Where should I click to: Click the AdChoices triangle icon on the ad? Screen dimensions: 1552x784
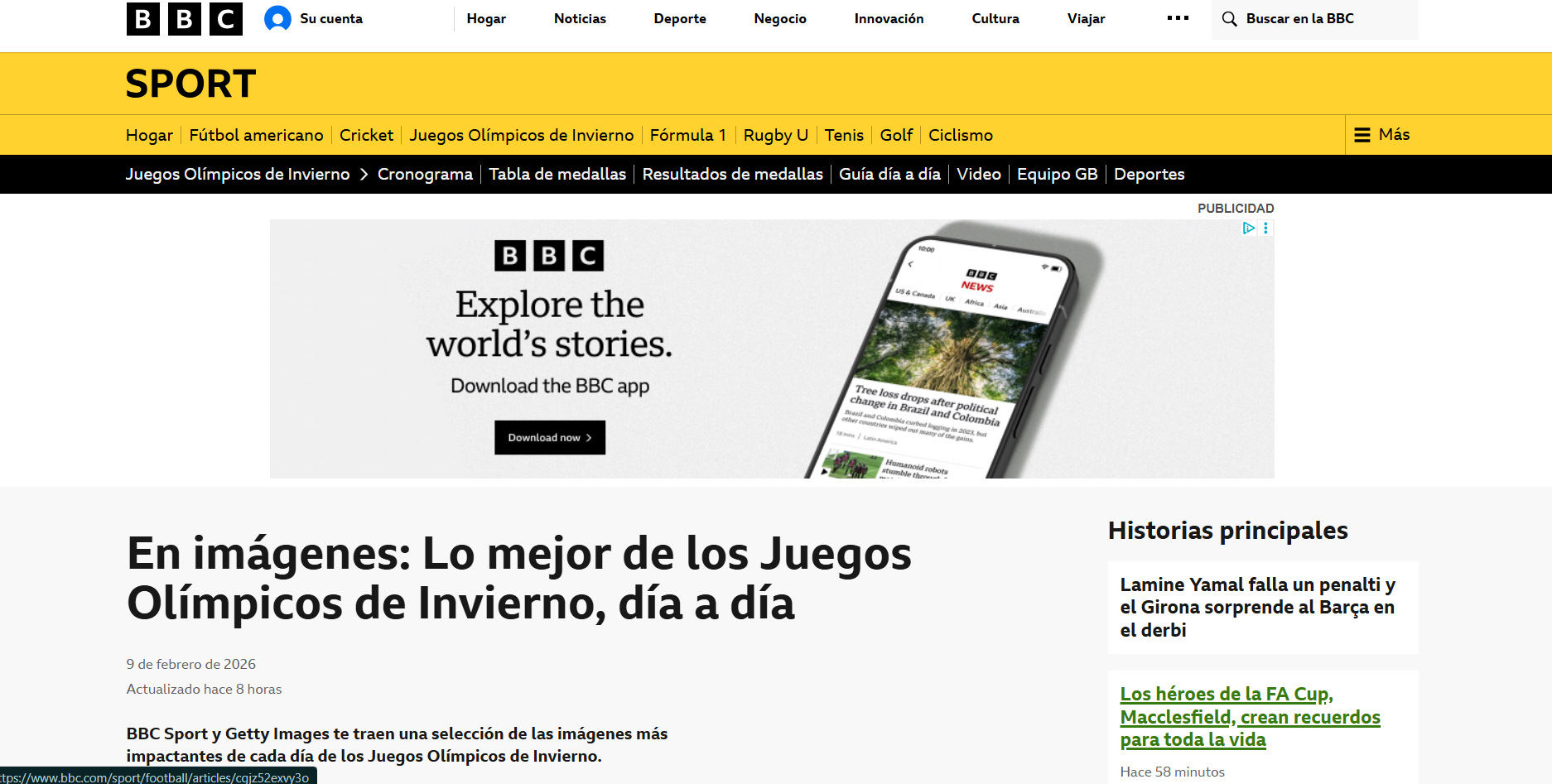click(x=1248, y=228)
